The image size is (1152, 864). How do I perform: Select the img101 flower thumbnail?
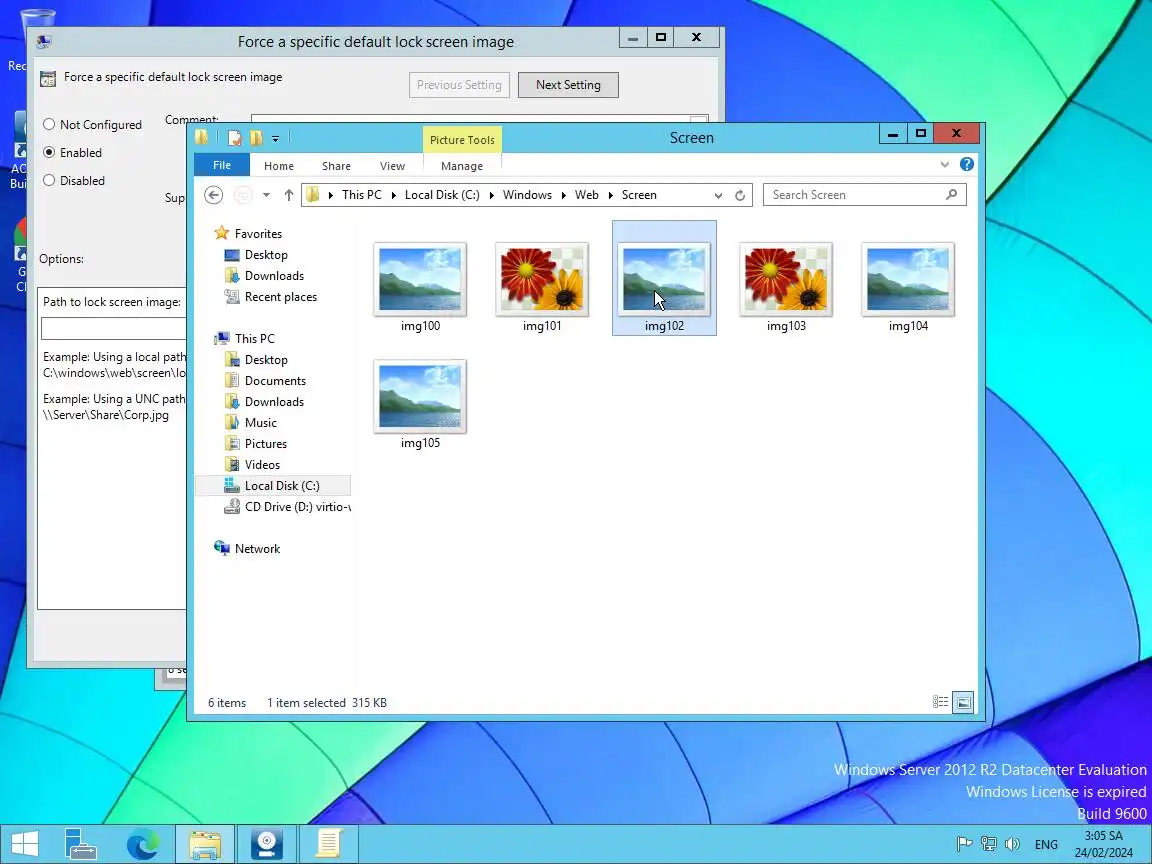pyautogui.click(x=542, y=279)
